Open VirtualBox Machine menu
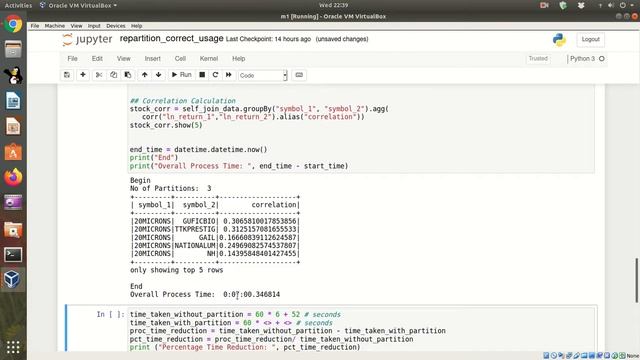 (x=55, y=26)
